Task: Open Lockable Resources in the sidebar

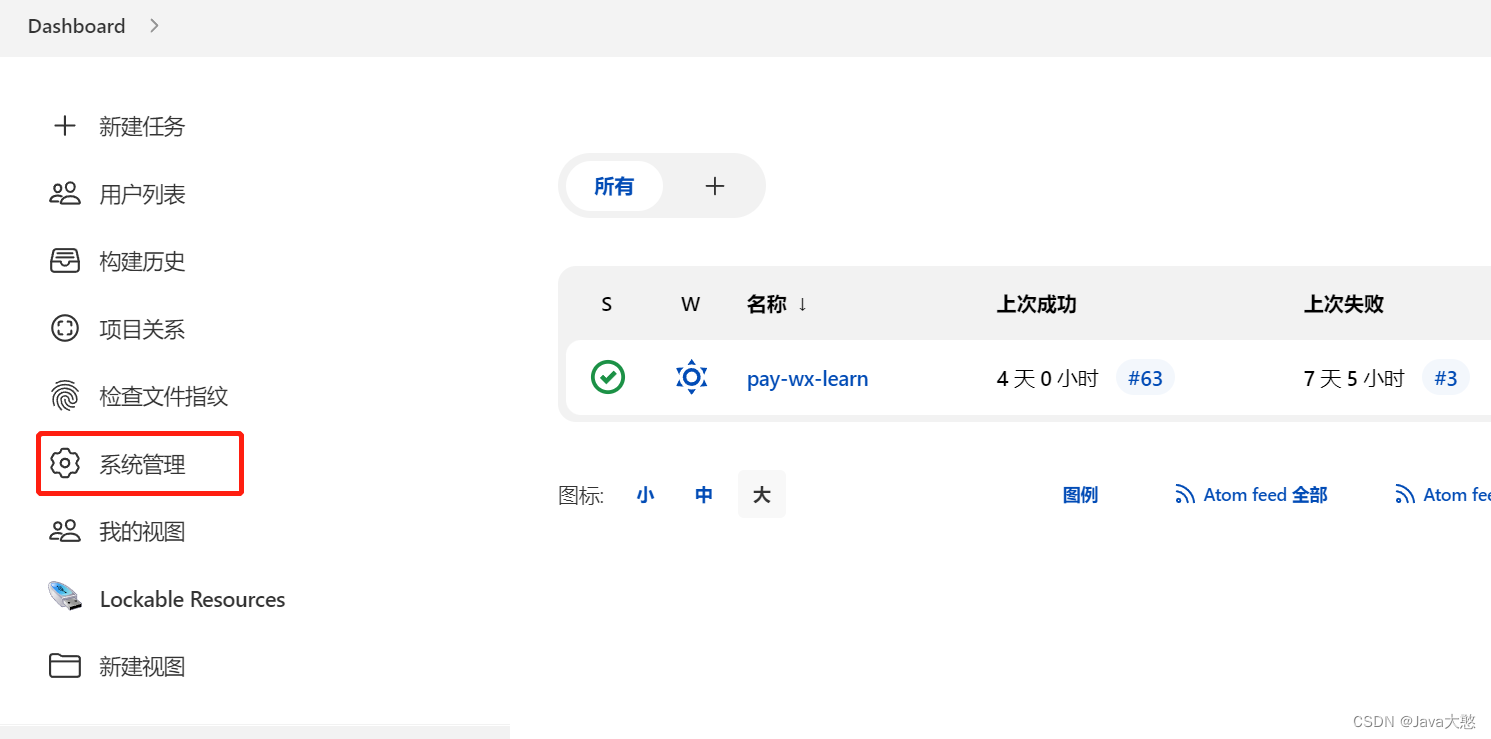Action: coord(193,599)
